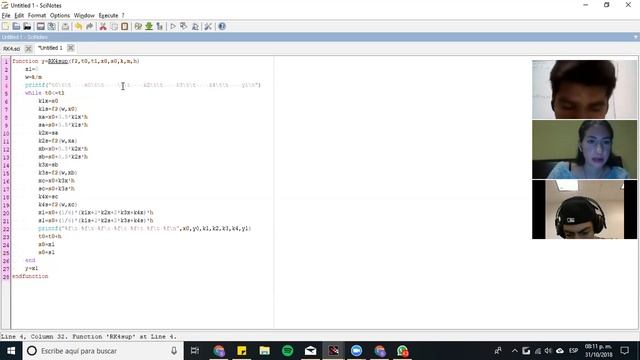Image resolution: width=640 pixels, height=360 pixels.
Task: Click the k4s=f2(w,xc) code line
Action: (x=58, y=204)
